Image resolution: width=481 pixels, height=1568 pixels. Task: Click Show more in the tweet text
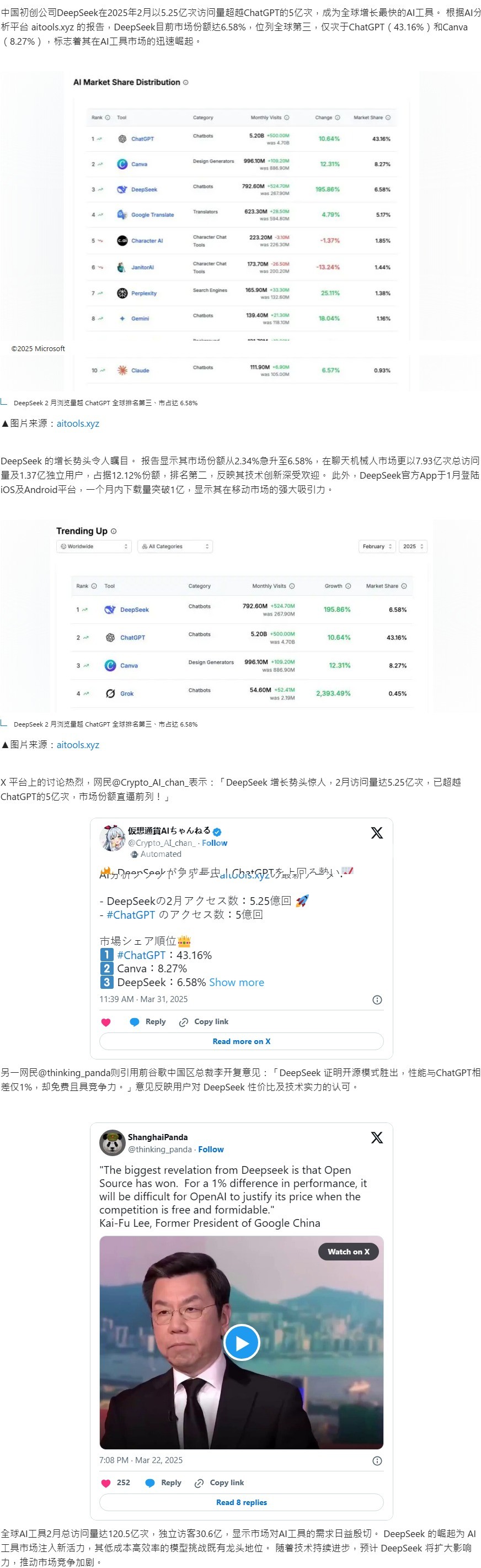coord(237,982)
